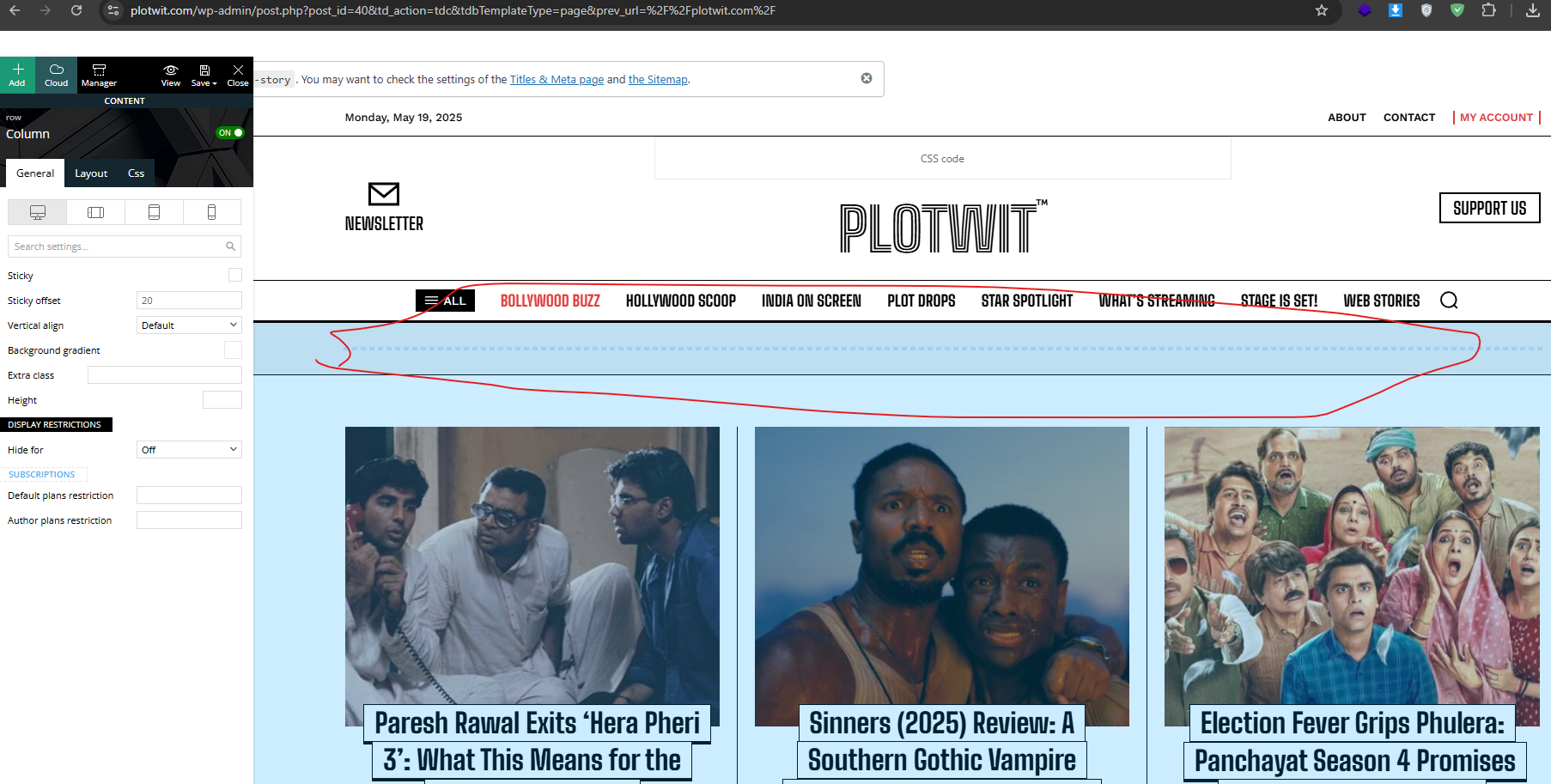Image resolution: width=1551 pixels, height=784 pixels.
Task: Click the Add element button
Action: (x=17, y=75)
